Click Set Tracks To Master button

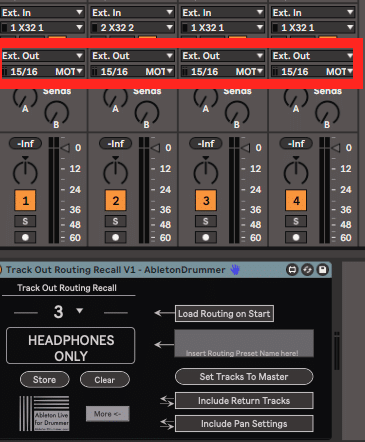click(x=244, y=377)
